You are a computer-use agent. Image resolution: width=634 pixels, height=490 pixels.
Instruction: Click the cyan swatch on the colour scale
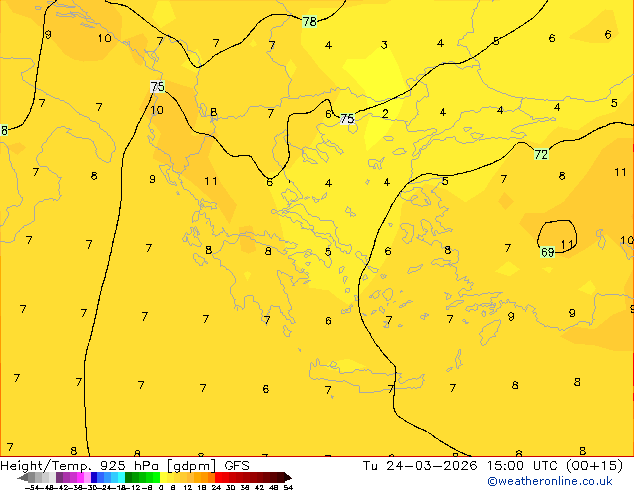(x=121, y=477)
